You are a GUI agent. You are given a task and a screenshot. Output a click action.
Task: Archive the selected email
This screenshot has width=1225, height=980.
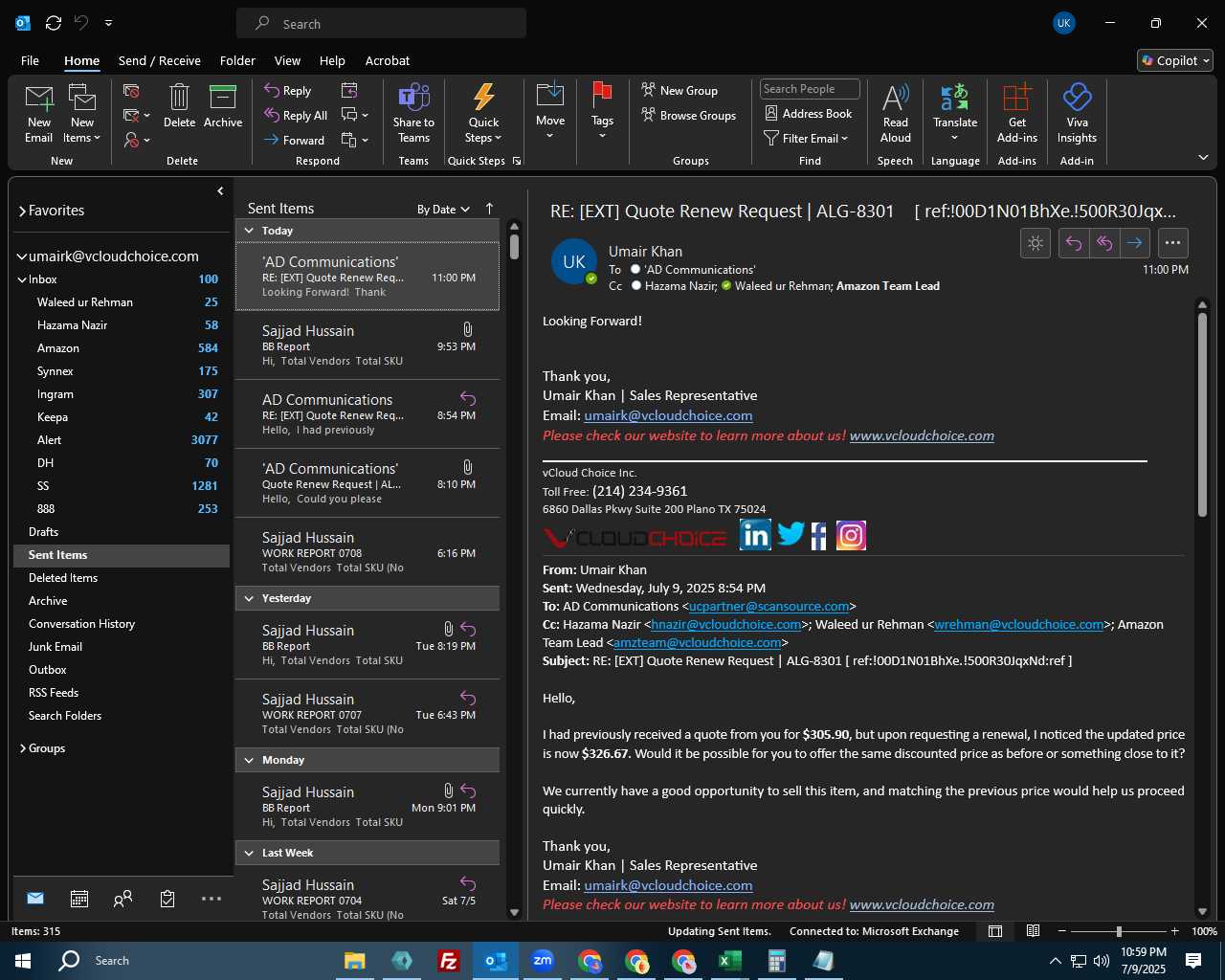(x=223, y=106)
